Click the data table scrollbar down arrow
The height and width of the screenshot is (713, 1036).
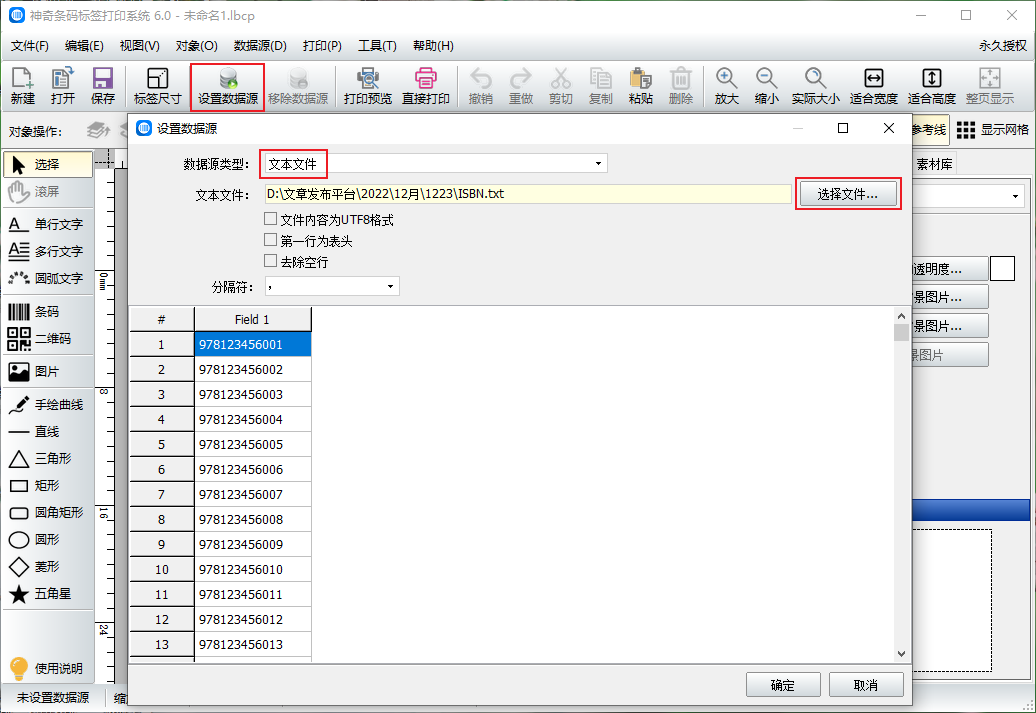coord(901,654)
